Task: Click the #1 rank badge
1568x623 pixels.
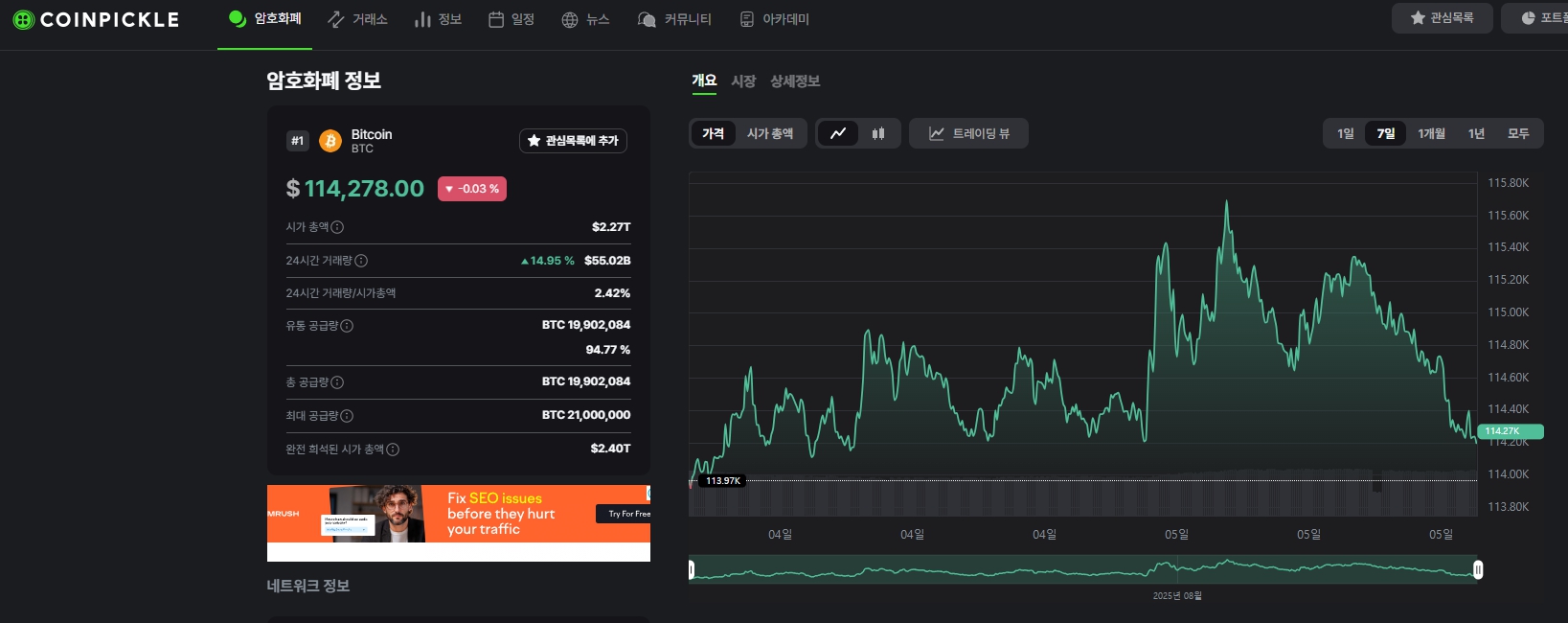Action: (297, 141)
